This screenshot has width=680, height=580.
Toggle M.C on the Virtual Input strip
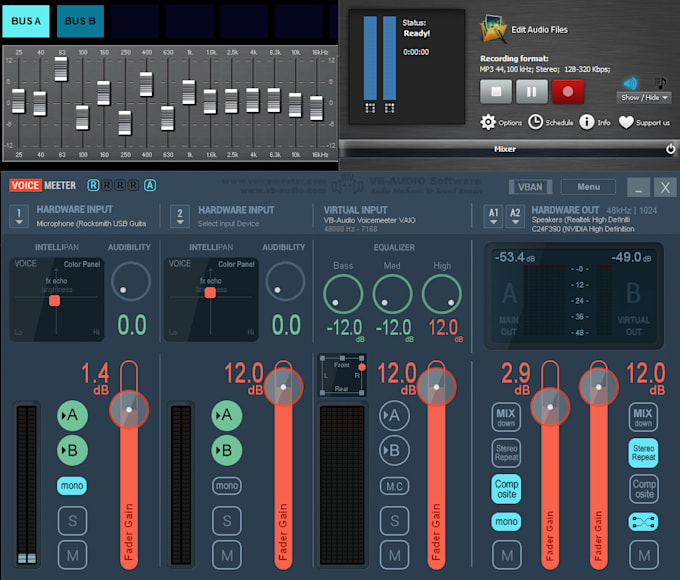click(x=394, y=486)
